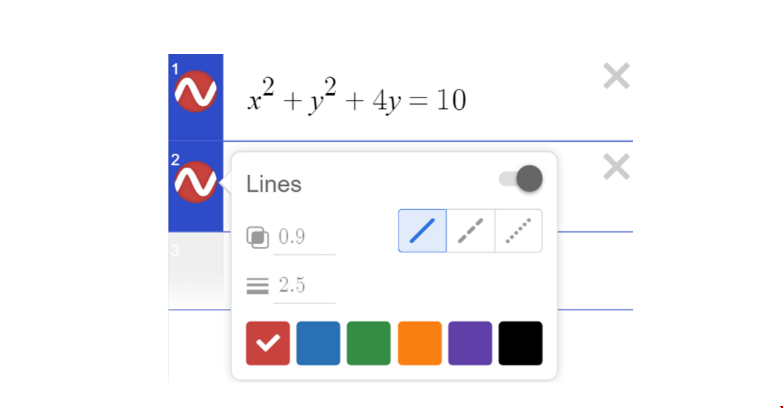The height and width of the screenshot is (408, 783).
Task: Click the line thickness icon
Action: pyautogui.click(x=258, y=286)
